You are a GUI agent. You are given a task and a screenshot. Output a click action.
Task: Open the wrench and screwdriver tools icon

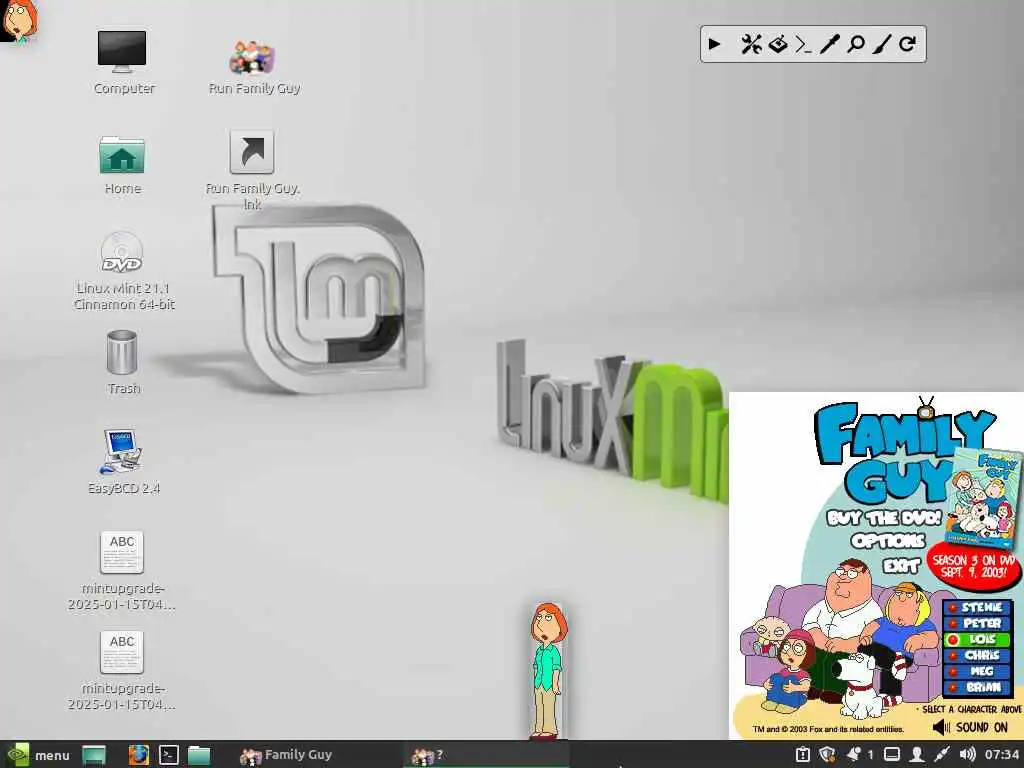751,44
